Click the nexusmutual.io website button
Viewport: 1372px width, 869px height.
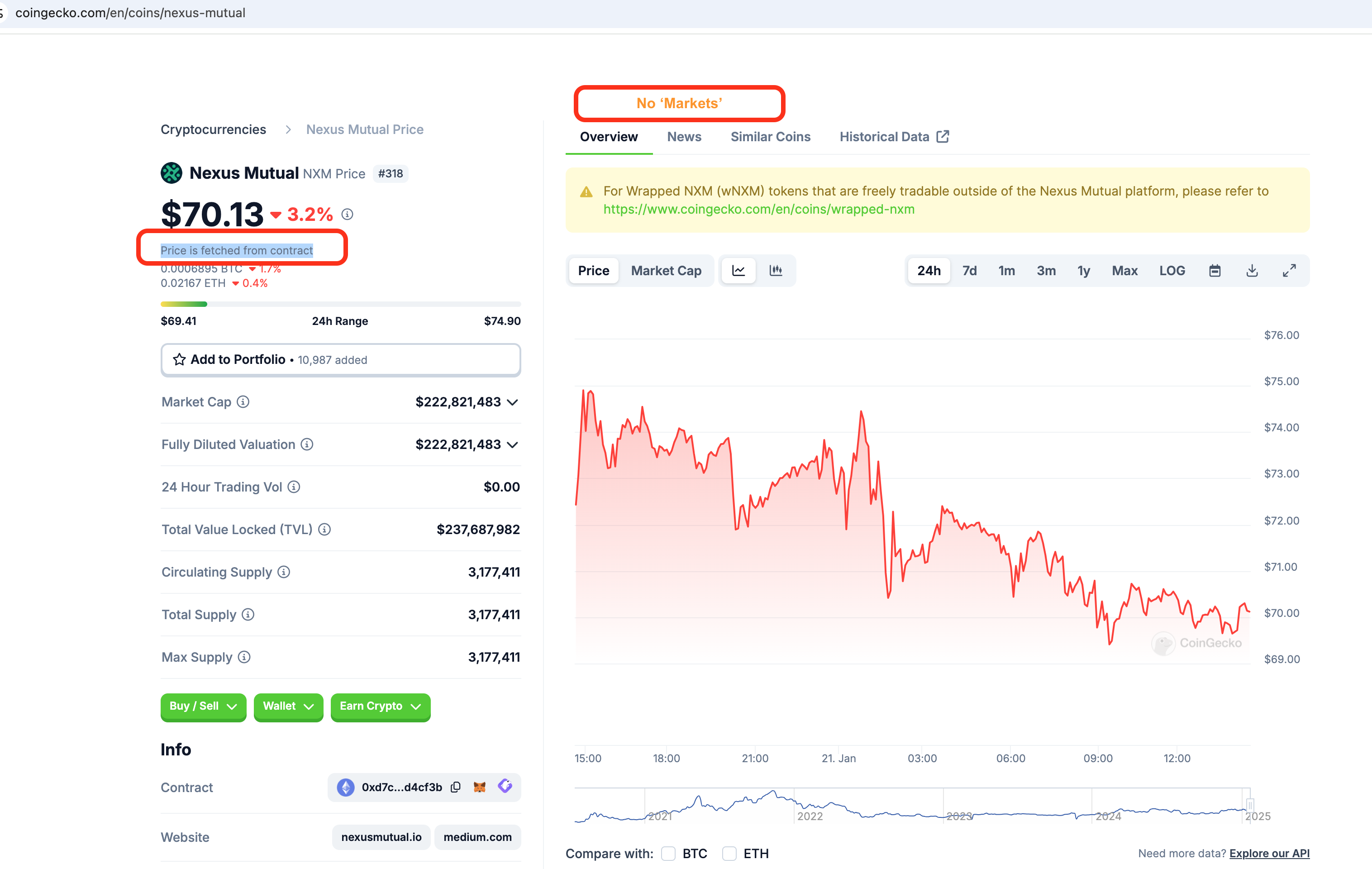(x=381, y=837)
